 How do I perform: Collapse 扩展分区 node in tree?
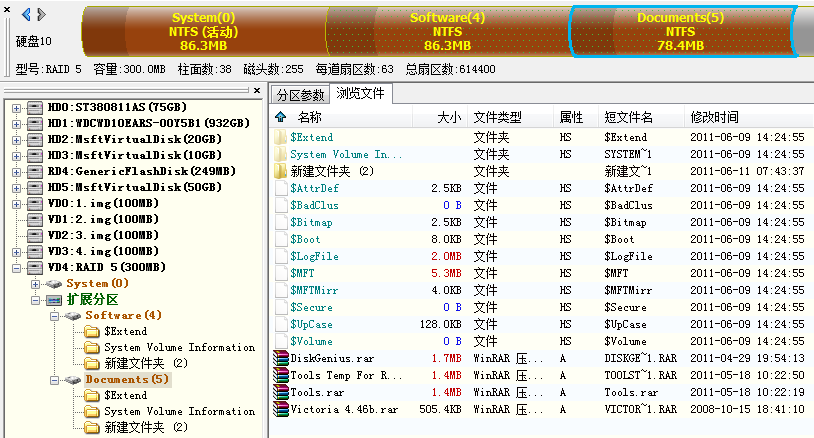pyautogui.click(x=35, y=300)
